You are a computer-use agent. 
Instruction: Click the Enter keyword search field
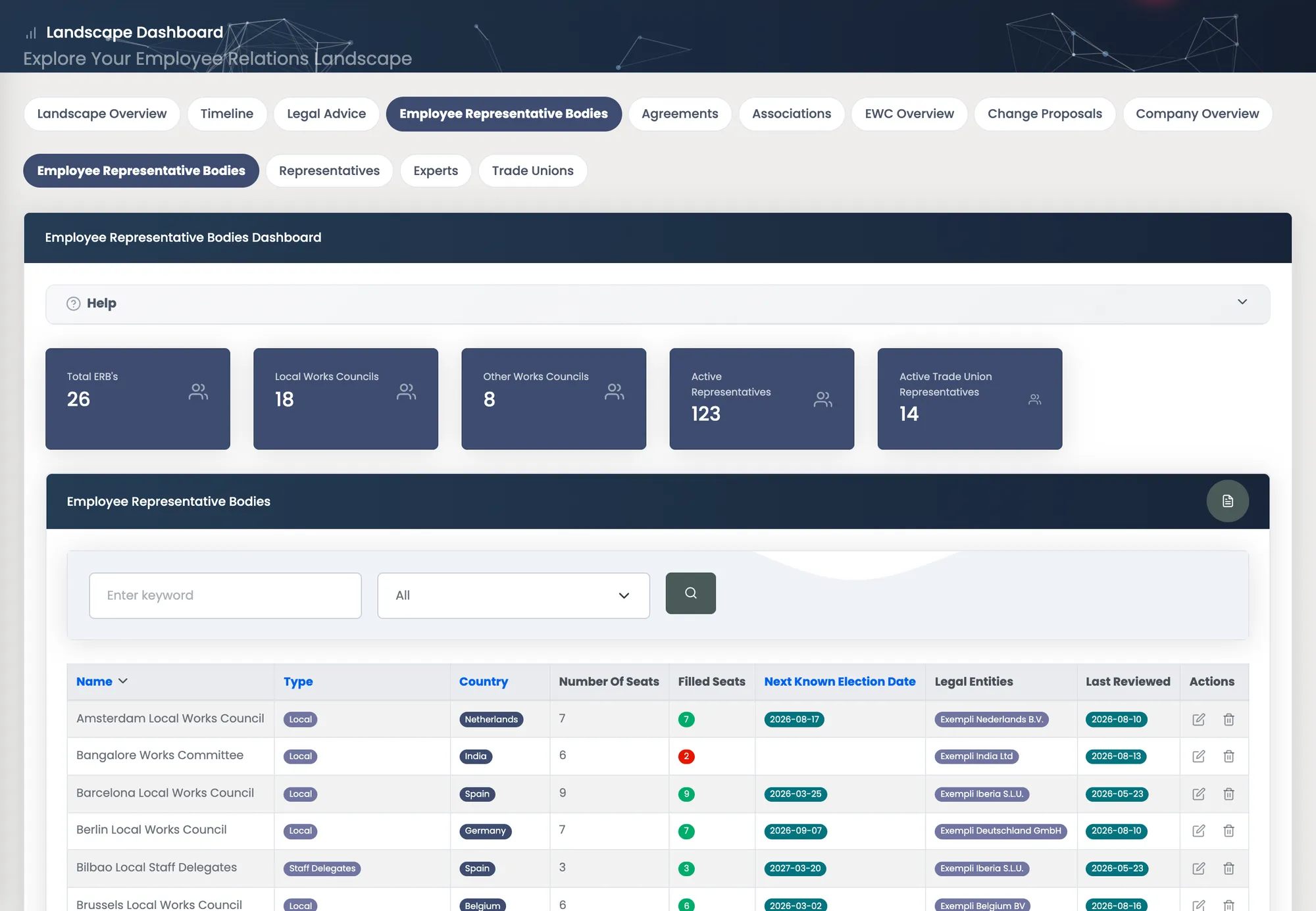(225, 595)
